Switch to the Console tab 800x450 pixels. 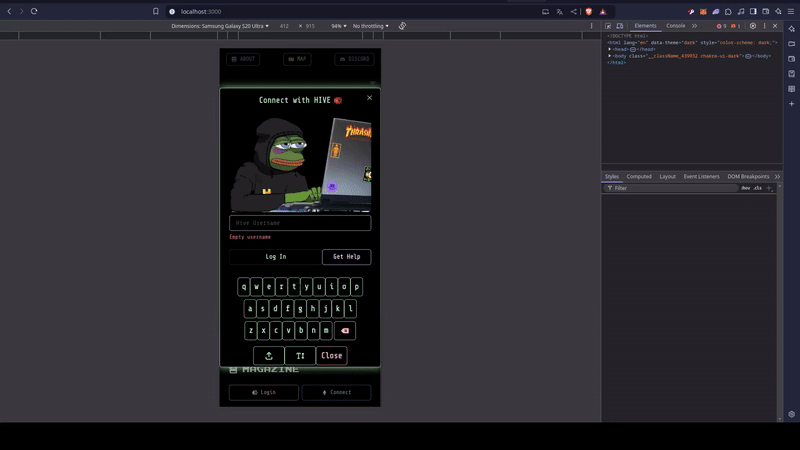point(676,26)
